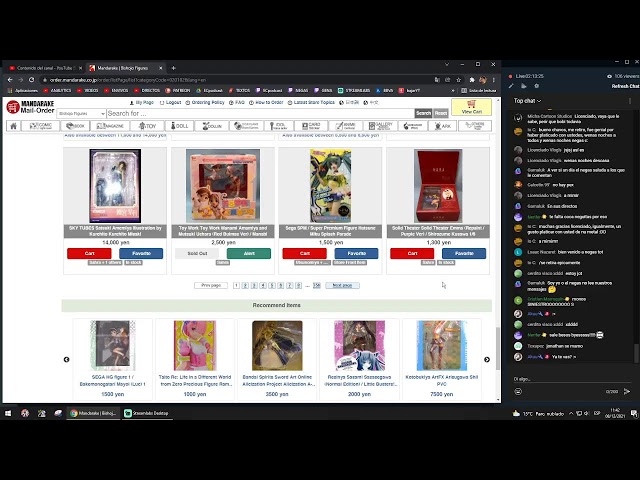
Task: Open the emoji picker in chat
Action: [x=518, y=391]
